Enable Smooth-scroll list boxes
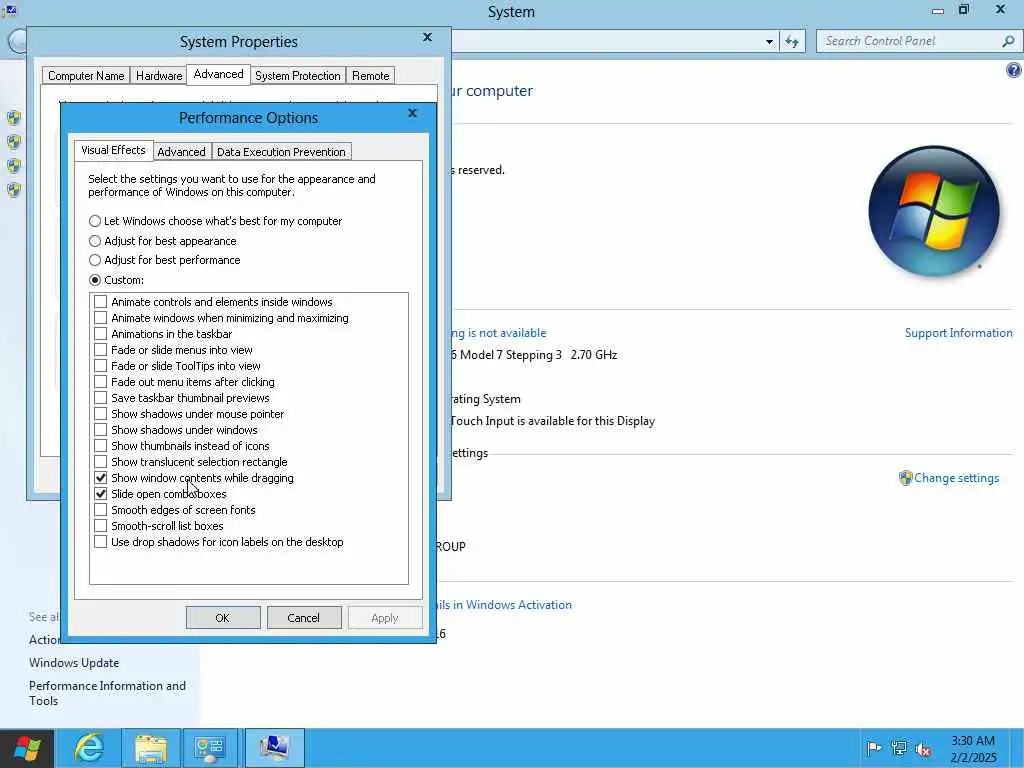1024x768 pixels. coord(101,526)
